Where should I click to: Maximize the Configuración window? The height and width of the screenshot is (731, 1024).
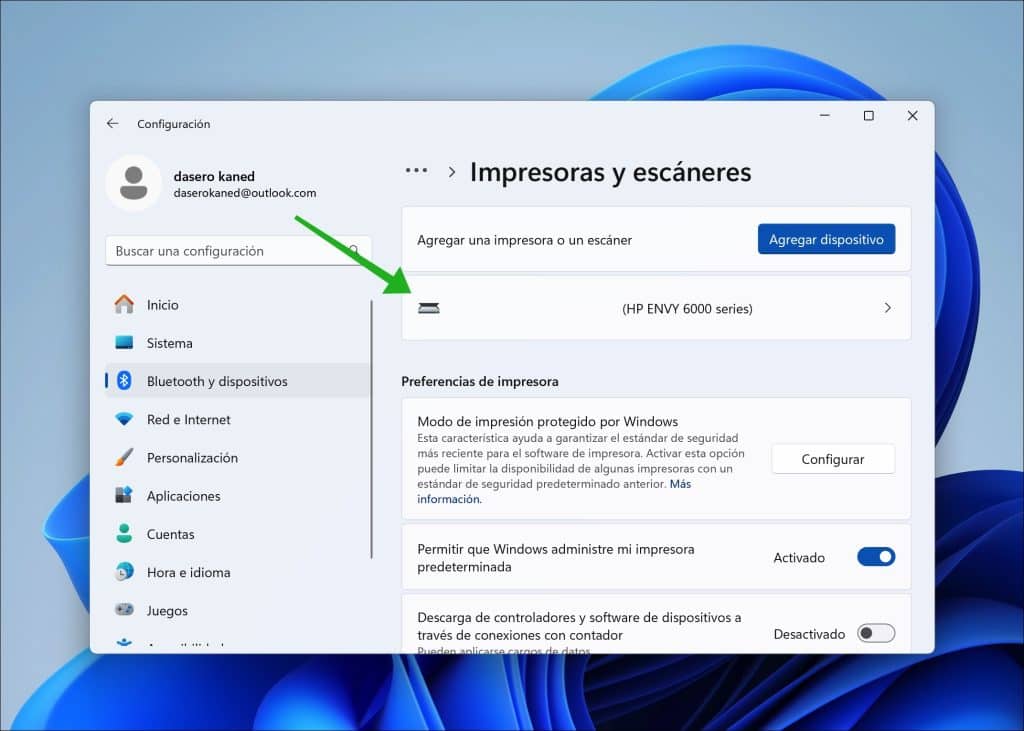[869, 116]
